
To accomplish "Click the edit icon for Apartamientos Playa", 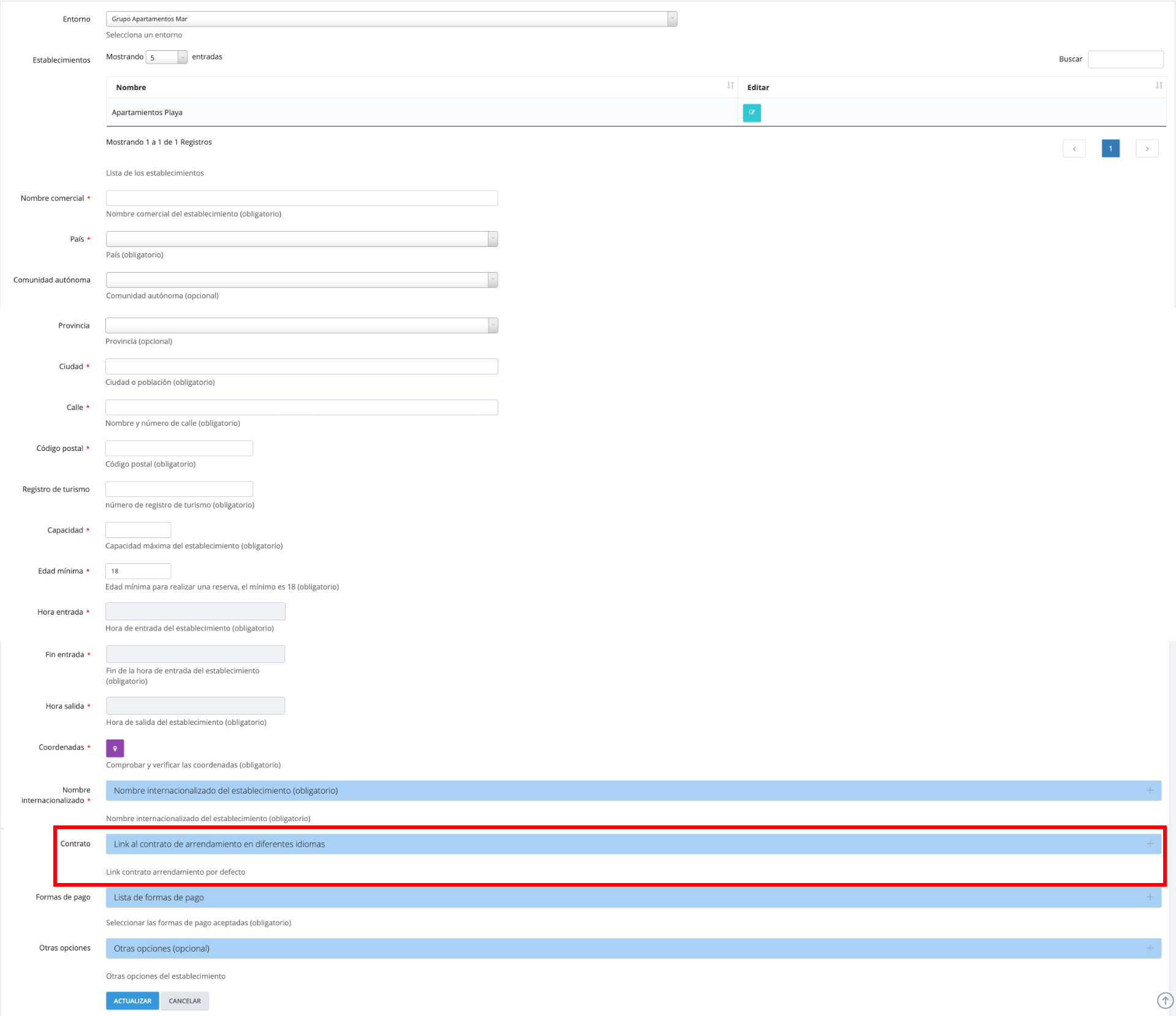I will (x=752, y=113).
